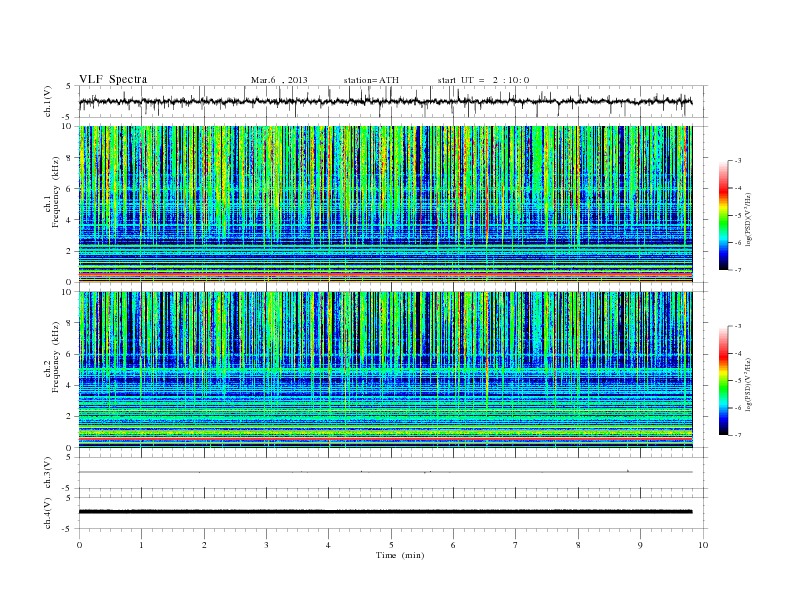Click the ch.2 colorbar tick label "-7"
This screenshot has width=792, height=612.
(x=738, y=435)
